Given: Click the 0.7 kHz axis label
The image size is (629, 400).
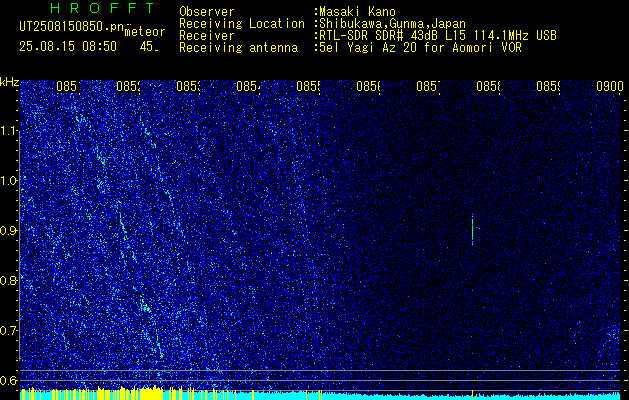Looking at the screenshot, I should click(x=9, y=331).
